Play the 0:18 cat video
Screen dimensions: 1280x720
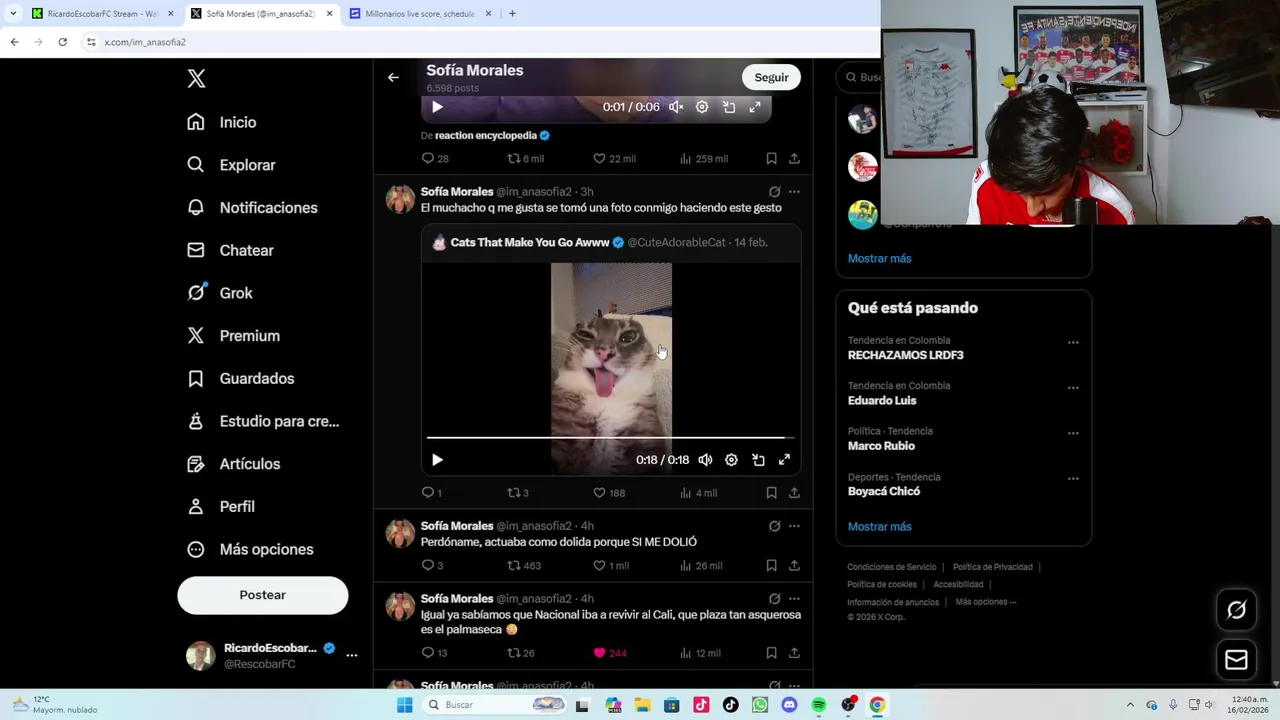coord(437,460)
